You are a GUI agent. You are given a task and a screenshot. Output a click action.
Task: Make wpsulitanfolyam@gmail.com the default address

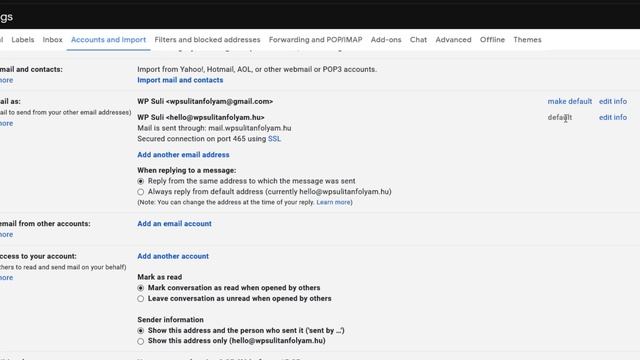(x=569, y=101)
